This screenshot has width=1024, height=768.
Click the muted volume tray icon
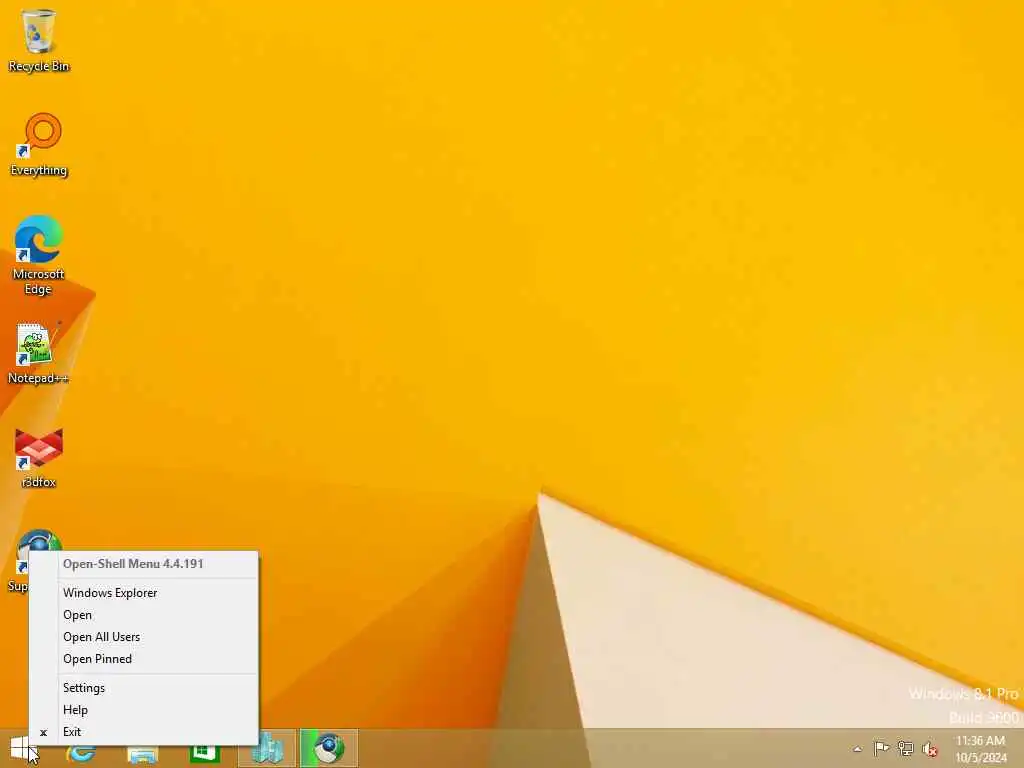click(x=930, y=749)
